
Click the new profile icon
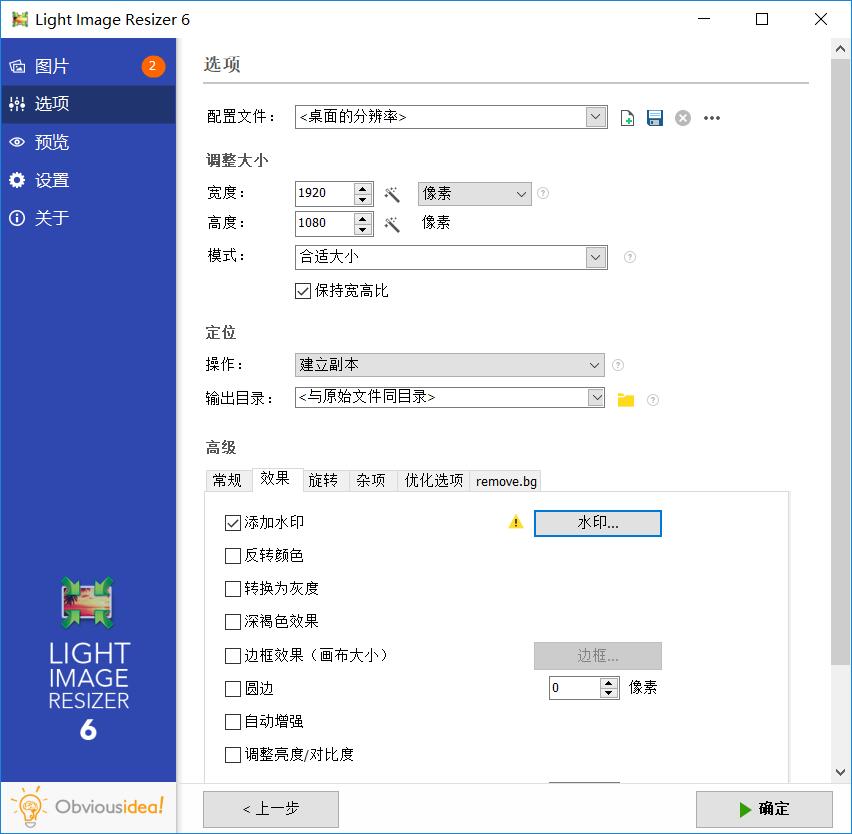pos(627,118)
